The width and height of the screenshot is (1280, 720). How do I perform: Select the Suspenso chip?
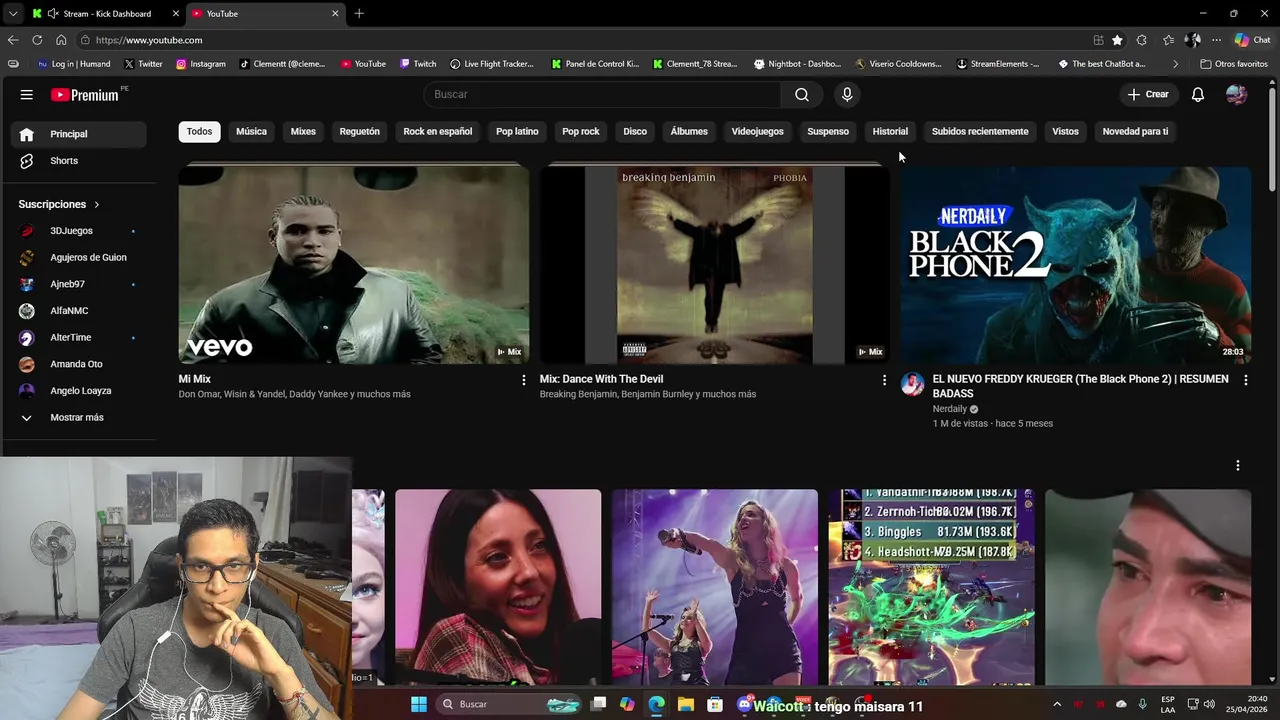(x=828, y=131)
